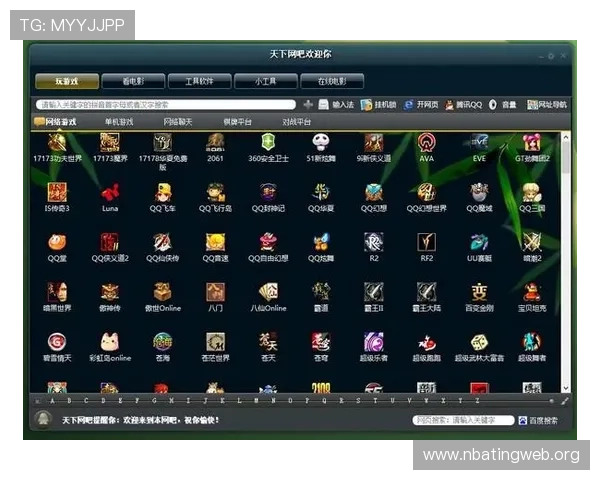Viewport: 600px width, 480px height.
Task: Open the Luna game icon
Action: click(110, 198)
